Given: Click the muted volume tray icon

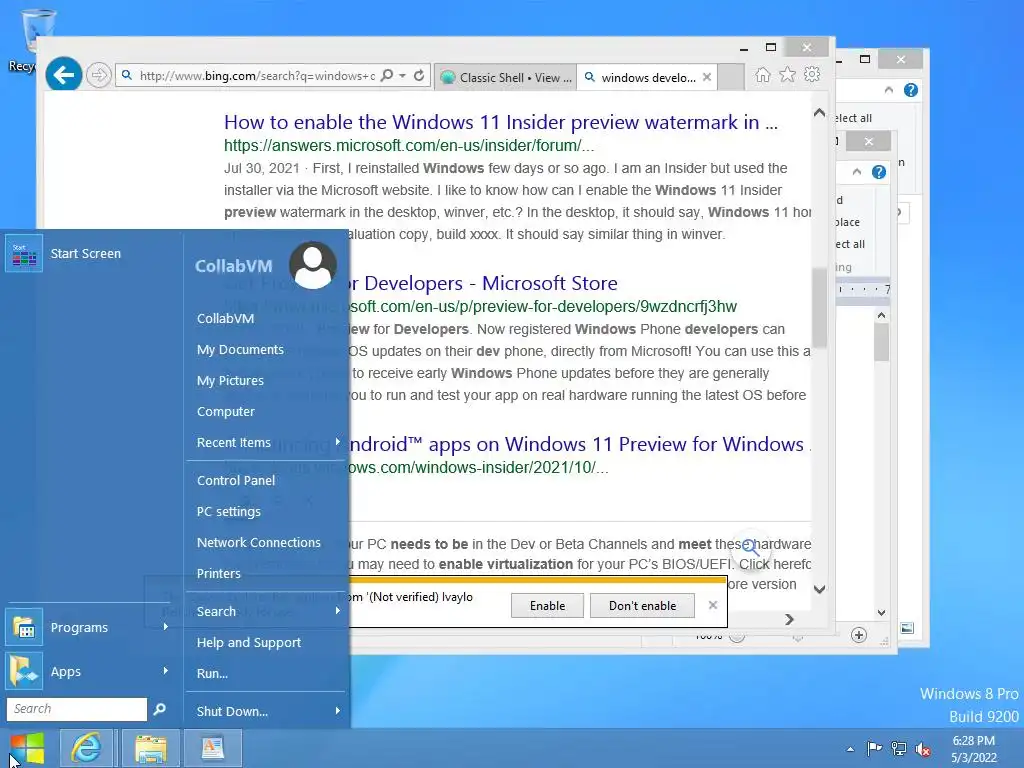Looking at the screenshot, I should pyautogui.click(x=923, y=749).
